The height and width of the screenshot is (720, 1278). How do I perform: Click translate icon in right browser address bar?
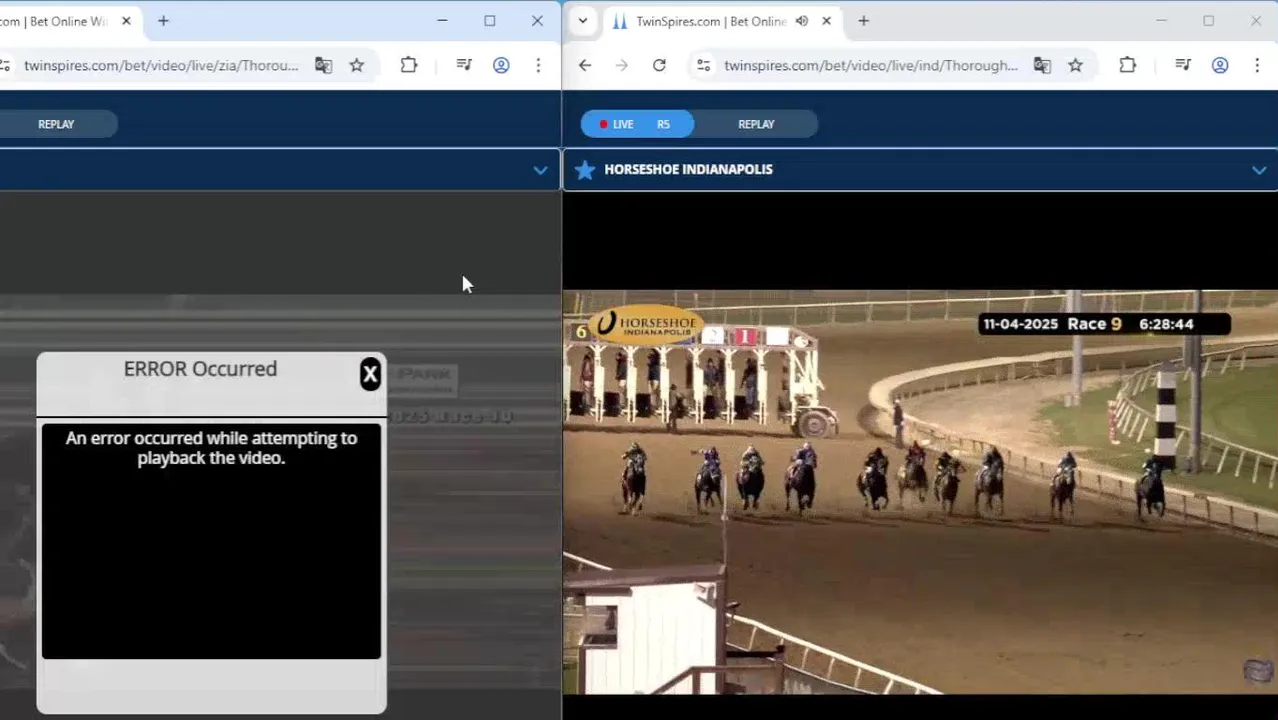point(1042,65)
